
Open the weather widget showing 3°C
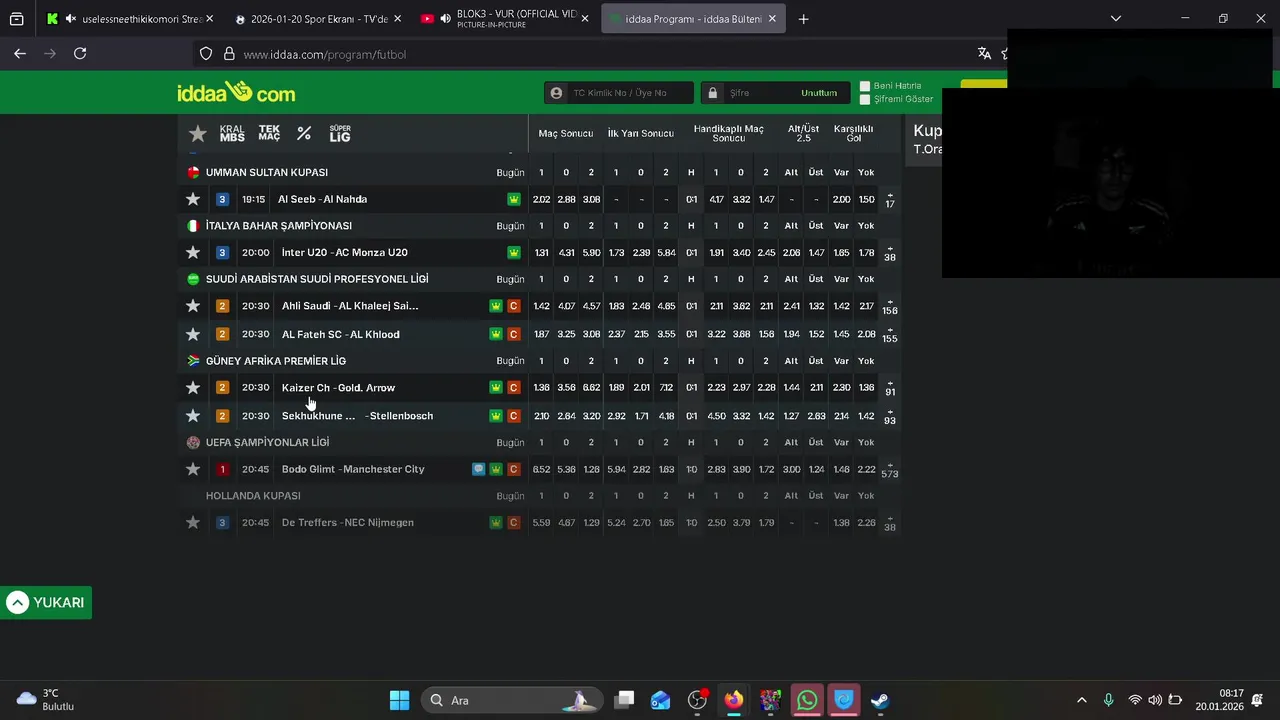point(46,700)
